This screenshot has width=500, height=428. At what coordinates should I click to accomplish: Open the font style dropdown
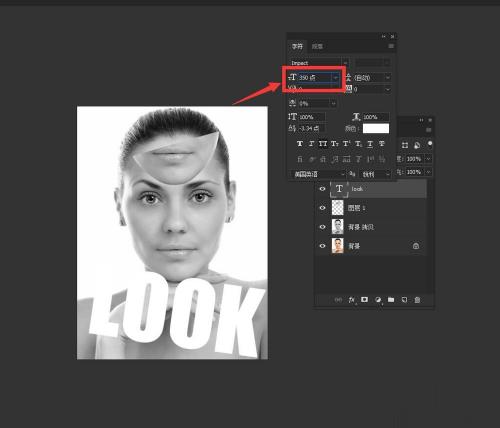coord(387,63)
